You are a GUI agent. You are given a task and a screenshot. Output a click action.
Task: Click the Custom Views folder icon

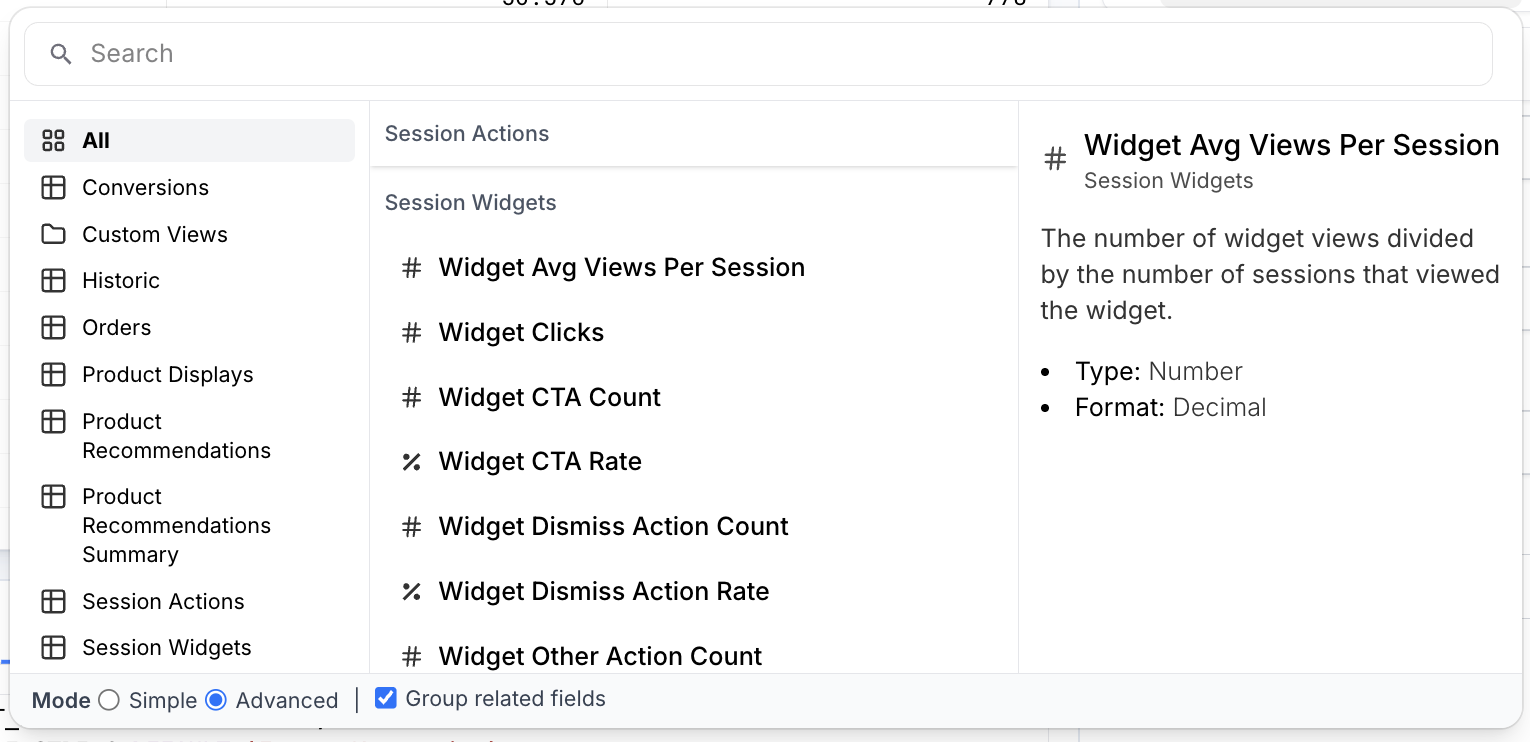(x=53, y=235)
